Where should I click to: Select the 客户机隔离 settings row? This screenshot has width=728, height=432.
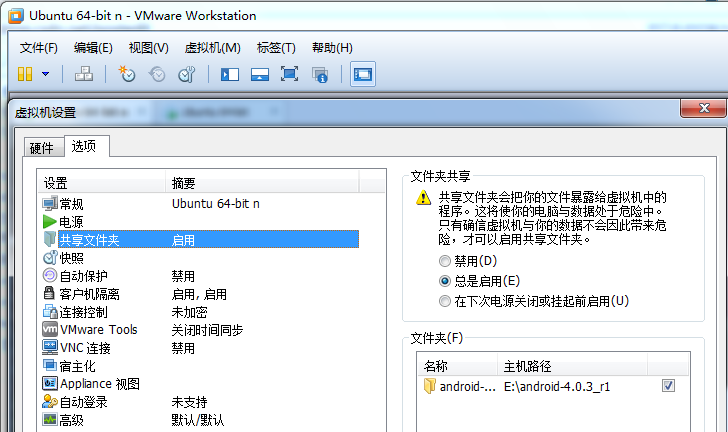pos(200,294)
